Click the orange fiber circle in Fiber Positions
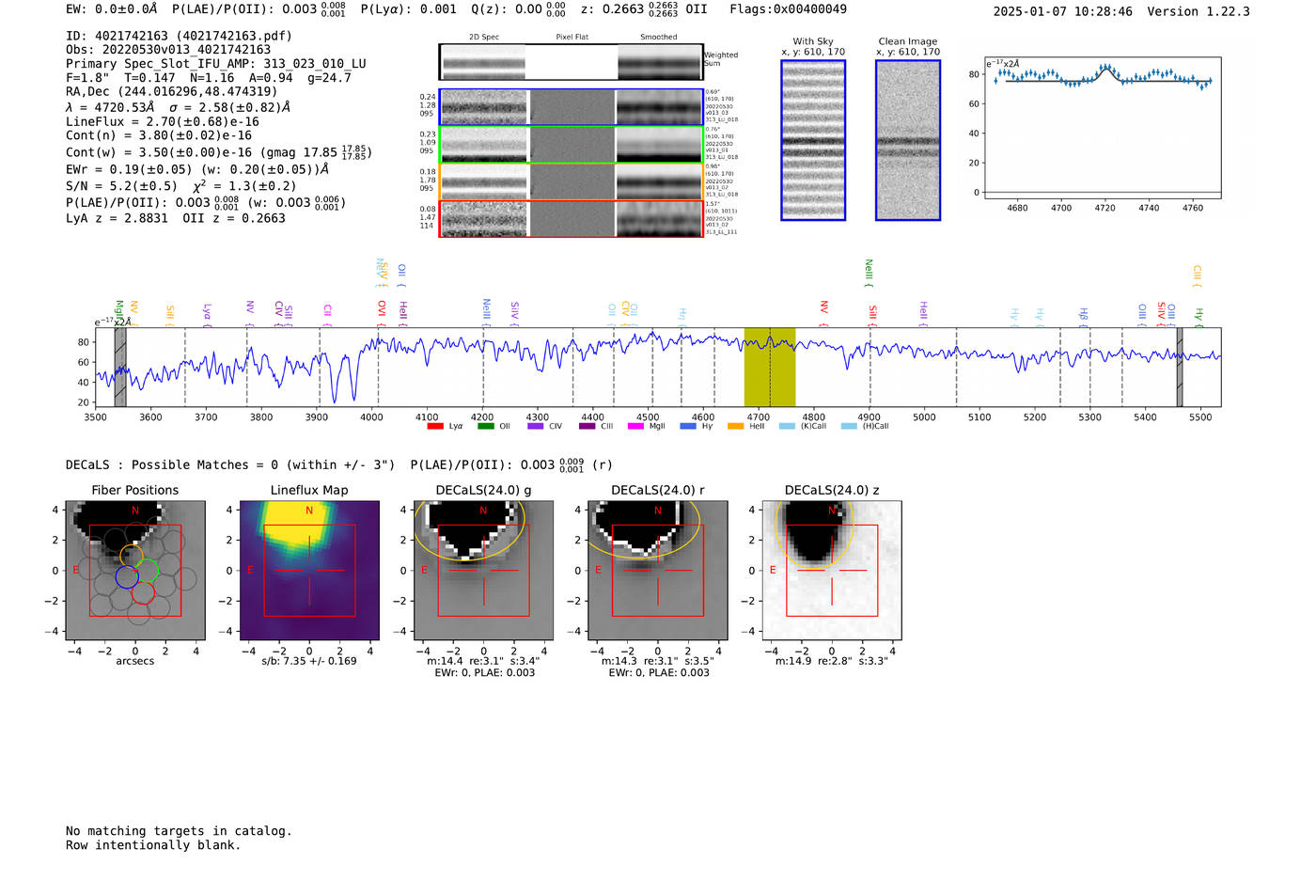The width and height of the screenshot is (1316, 896). (133, 556)
